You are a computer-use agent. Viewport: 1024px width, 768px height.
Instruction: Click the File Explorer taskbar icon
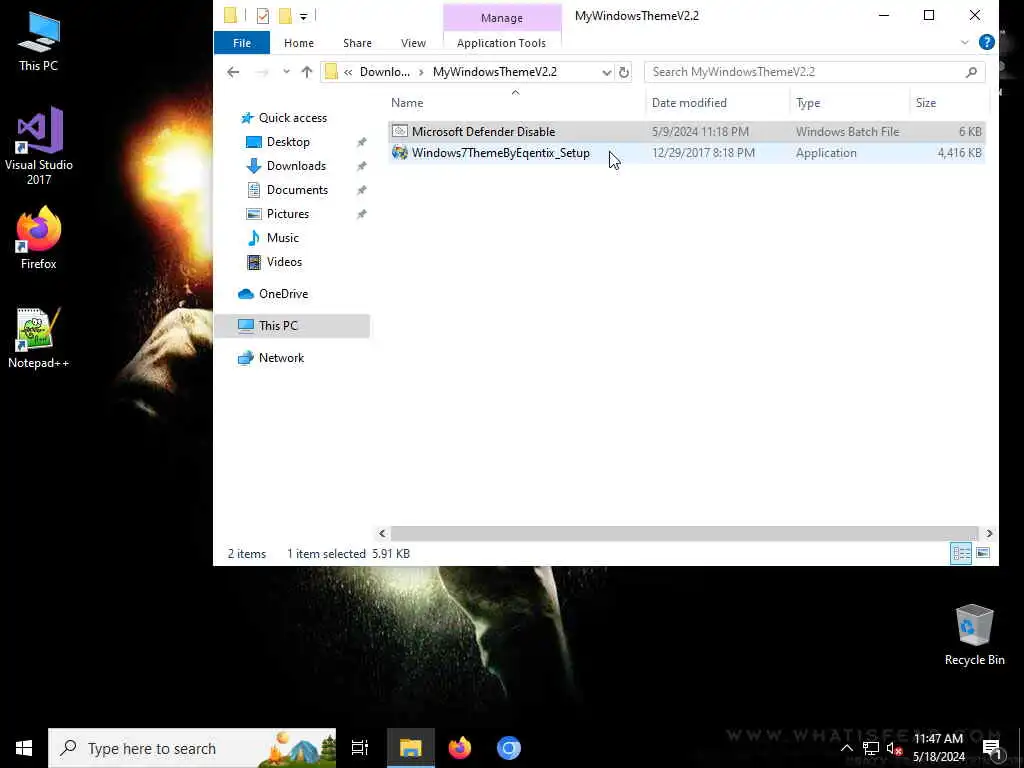(x=411, y=748)
